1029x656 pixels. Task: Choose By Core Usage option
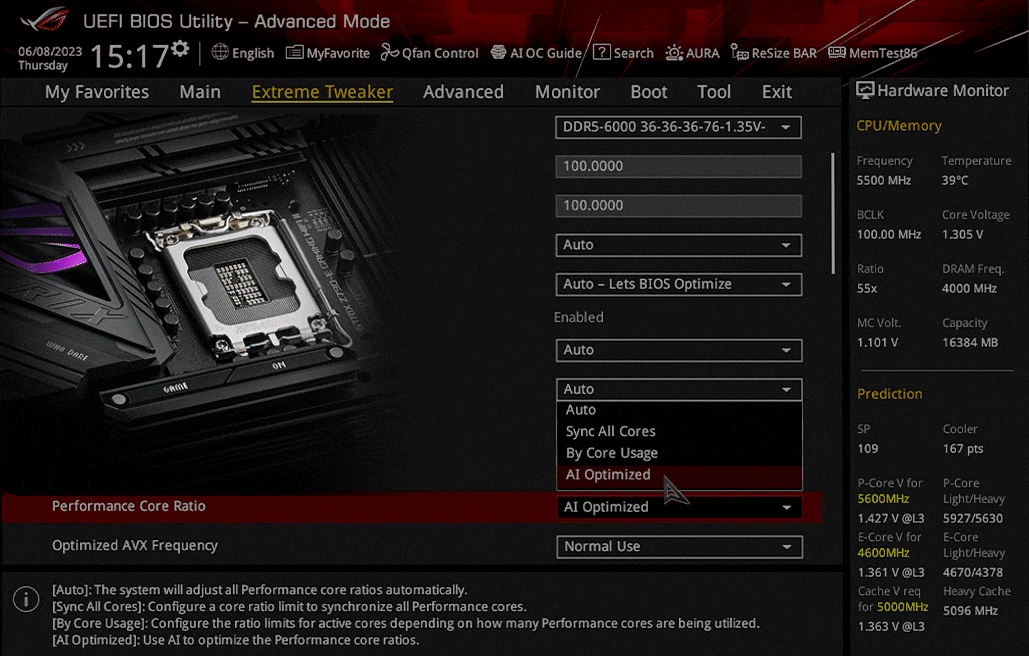coord(679,453)
